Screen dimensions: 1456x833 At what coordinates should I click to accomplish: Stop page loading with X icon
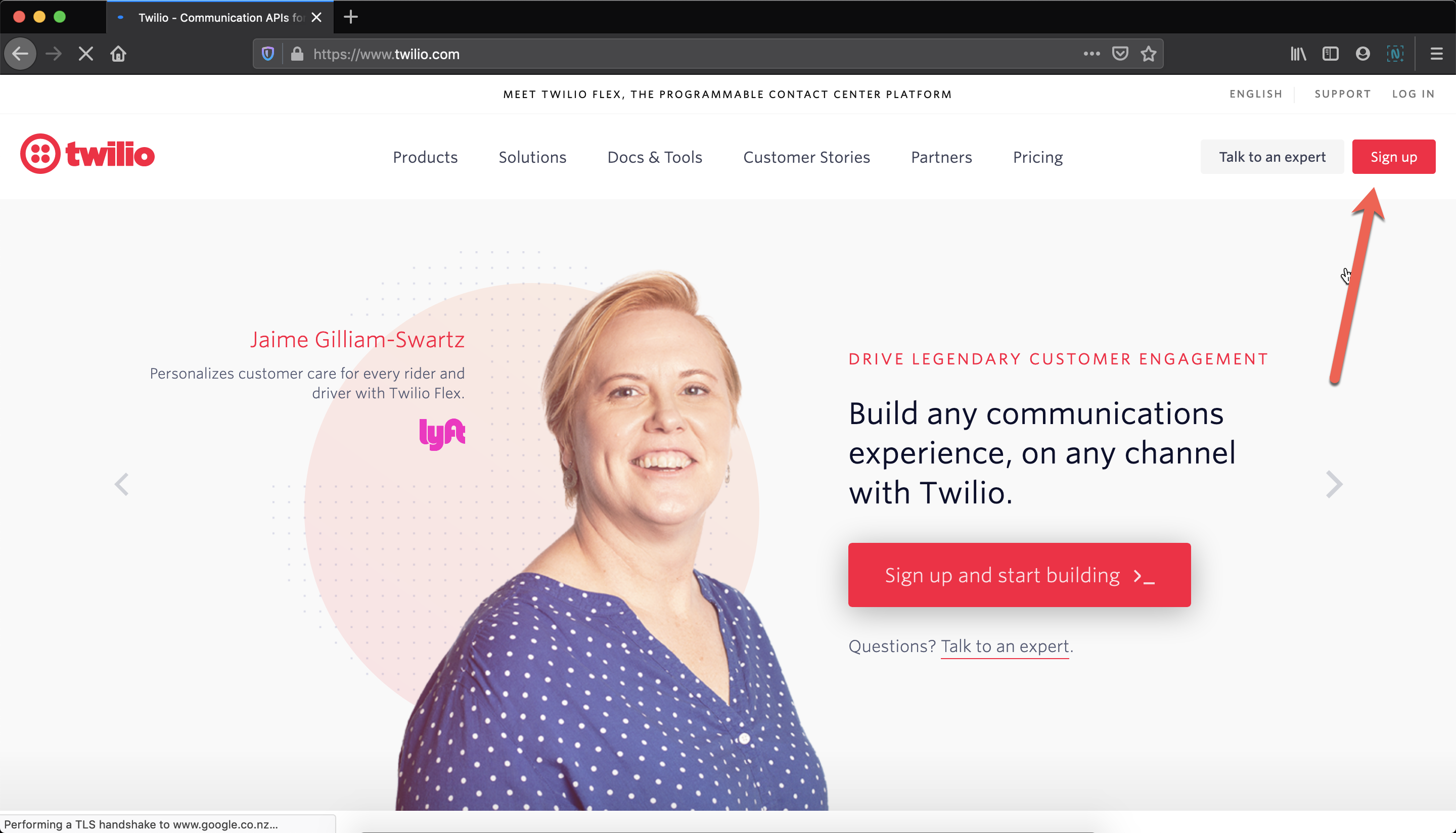86,54
